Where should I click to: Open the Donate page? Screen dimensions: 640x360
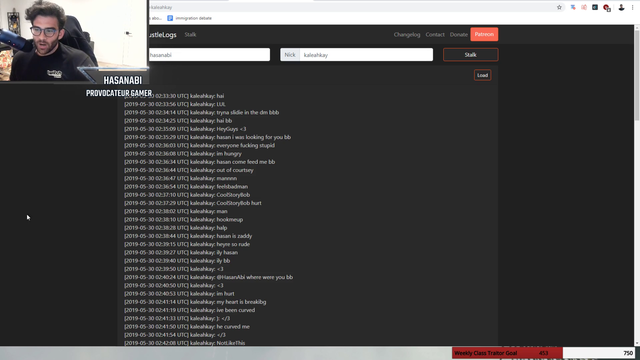coord(458,35)
